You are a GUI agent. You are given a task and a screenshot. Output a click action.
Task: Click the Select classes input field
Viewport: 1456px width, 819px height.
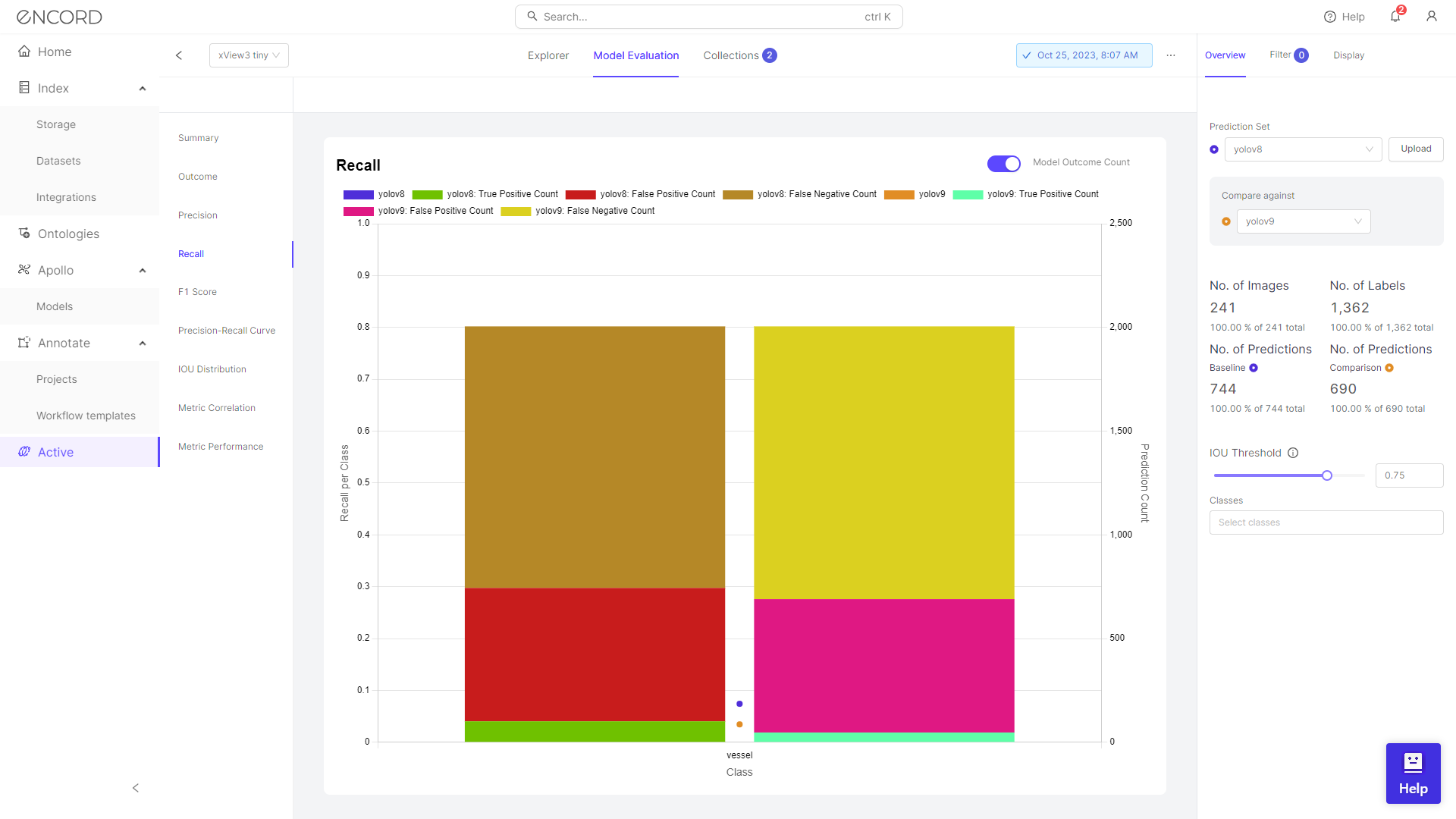(1326, 522)
